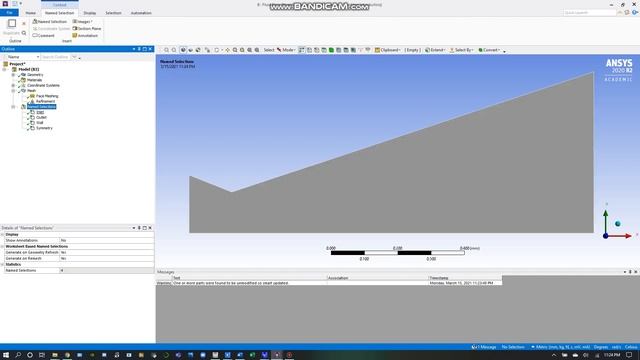Click the Zoom In viewport toolbar icon
This screenshot has width=640, height=360.
(x=167, y=50)
